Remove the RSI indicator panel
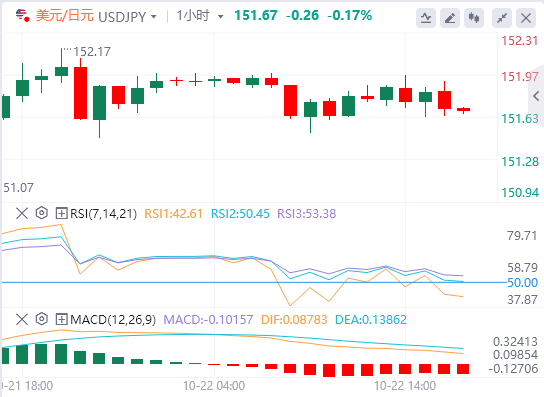Screen dimensions: 544x397 coord(22,213)
